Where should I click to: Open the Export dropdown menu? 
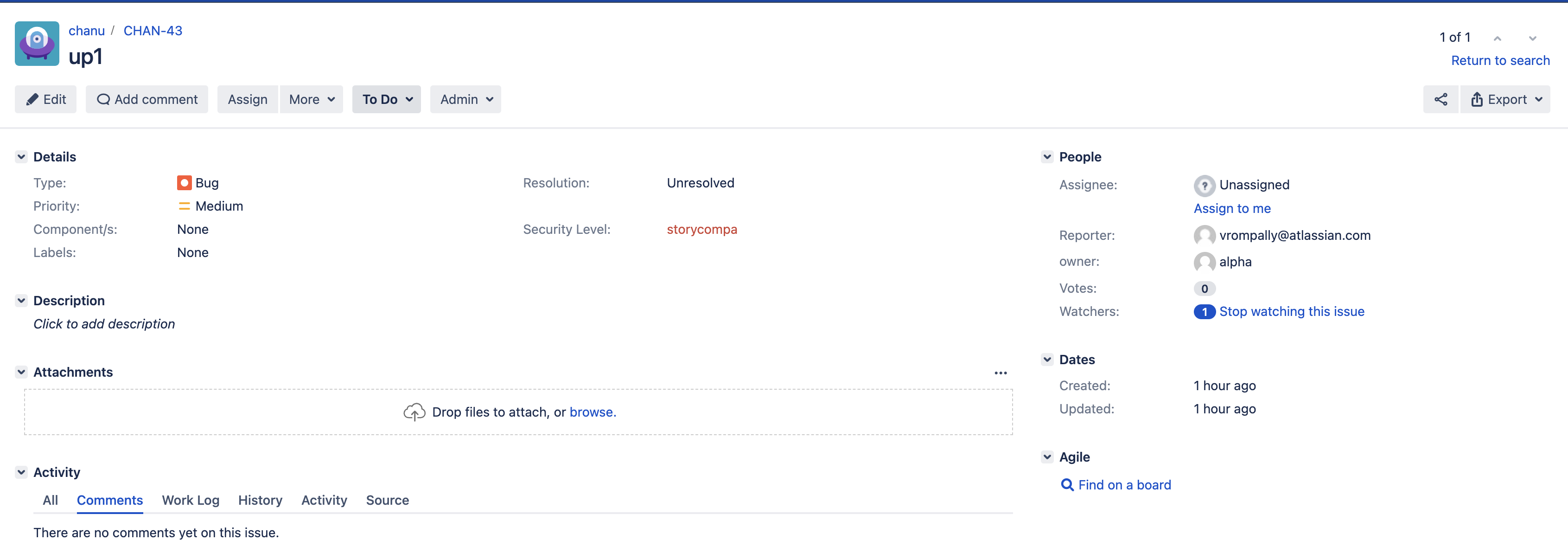(x=1505, y=99)
